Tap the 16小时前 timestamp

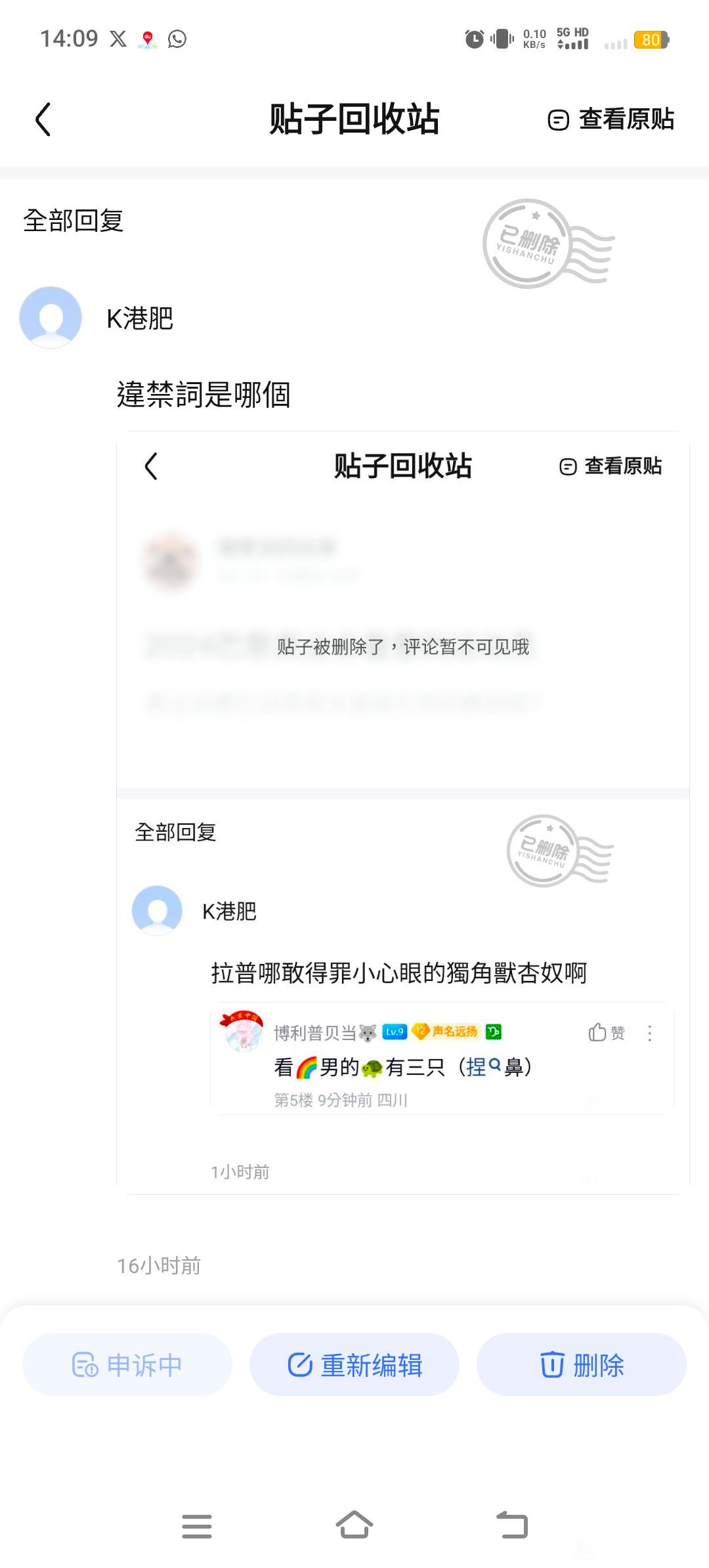tap(159, 1265)
